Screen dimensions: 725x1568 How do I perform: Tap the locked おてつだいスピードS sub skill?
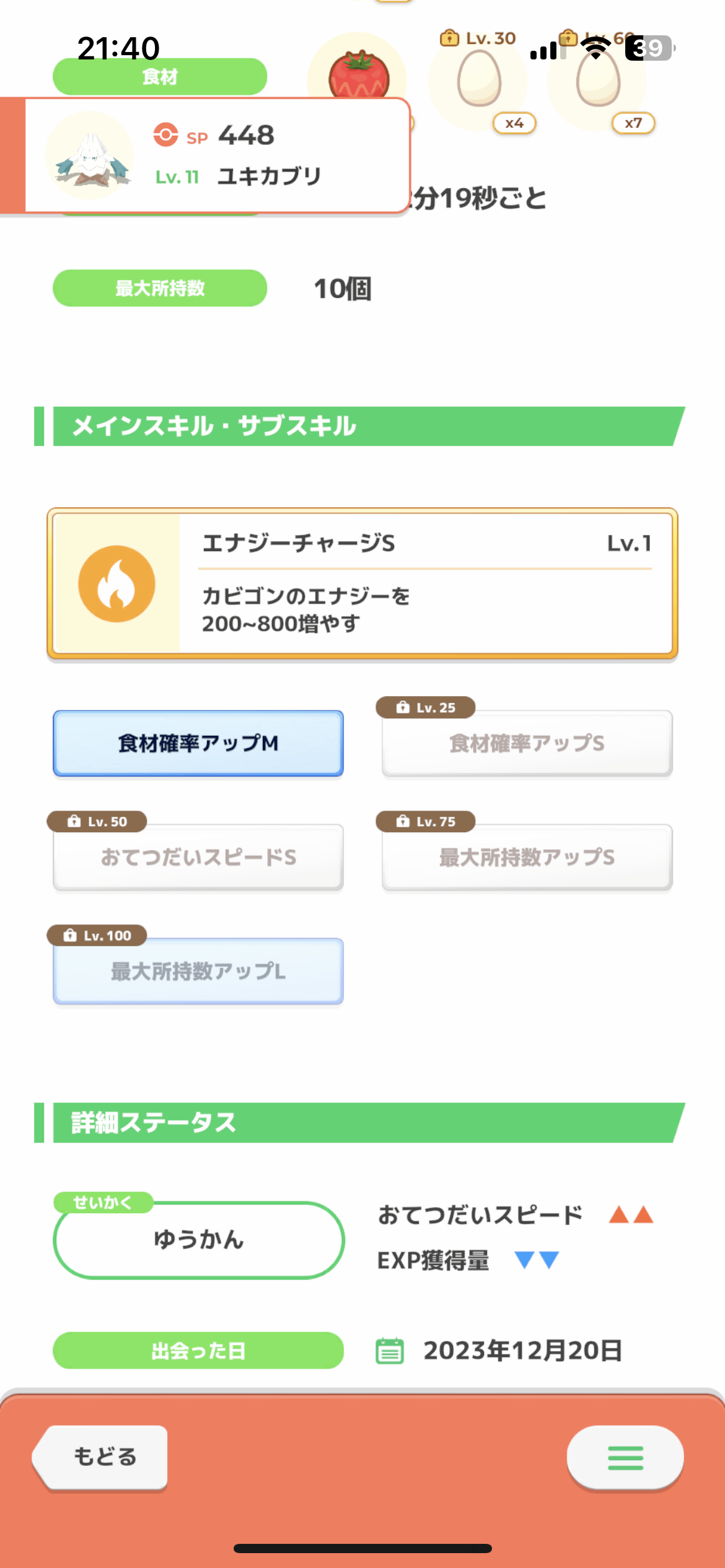coord(198,857)
